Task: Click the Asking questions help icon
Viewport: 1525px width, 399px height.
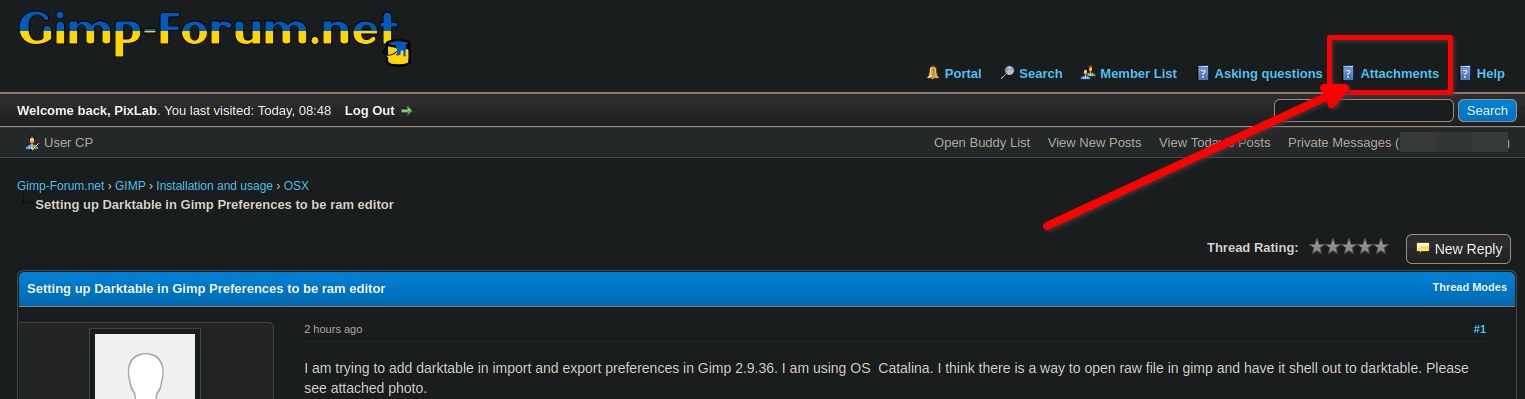Action: [1203, 73]
